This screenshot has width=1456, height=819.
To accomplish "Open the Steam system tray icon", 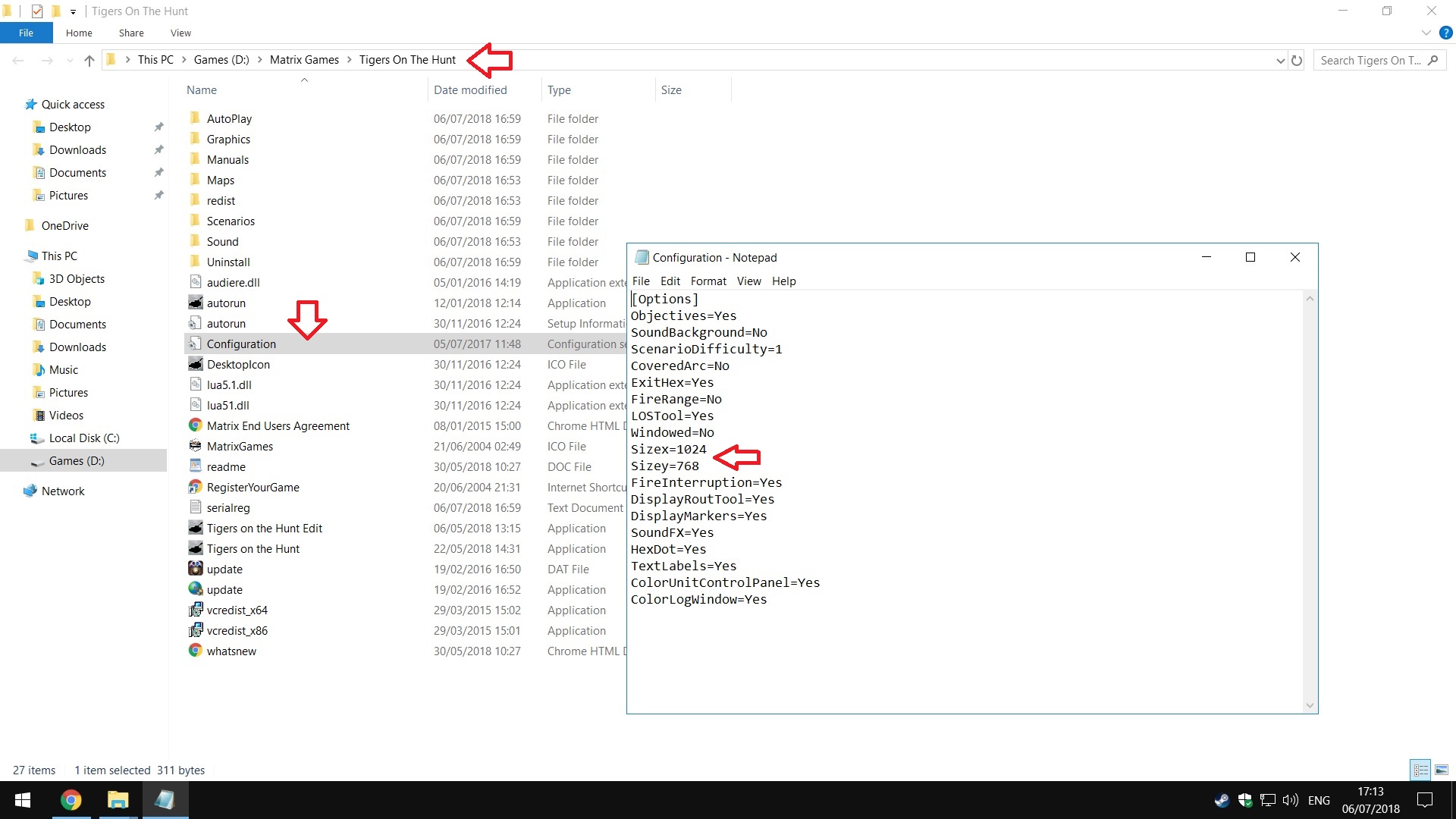I will pos(1221,800).
